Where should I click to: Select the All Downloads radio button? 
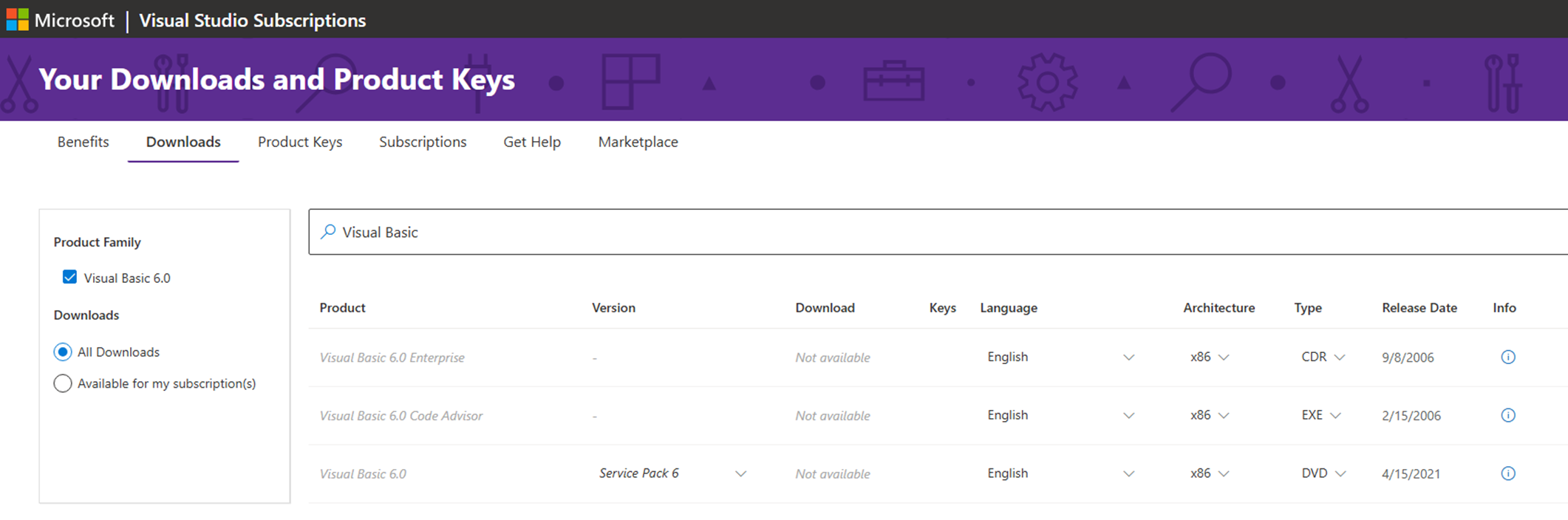click(63, 352)
